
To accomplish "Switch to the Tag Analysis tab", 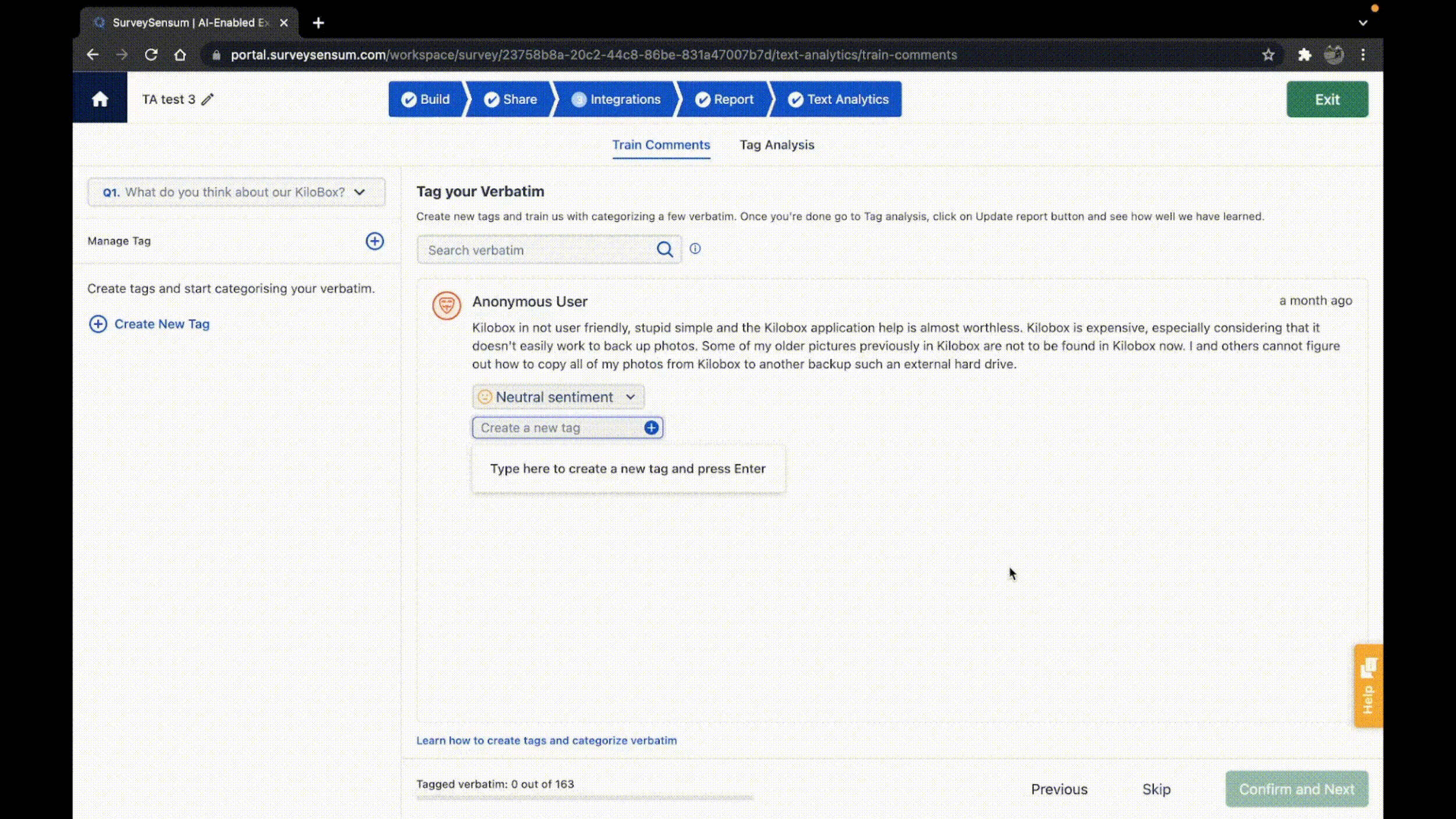I will click(x=777, y=145).
